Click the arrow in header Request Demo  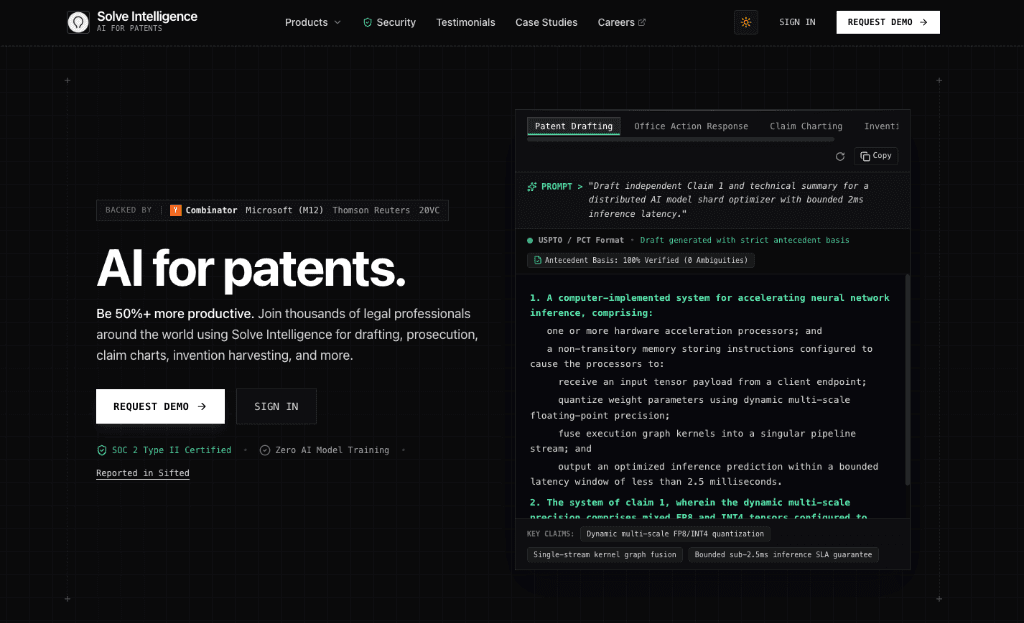(x=923, y=22)
